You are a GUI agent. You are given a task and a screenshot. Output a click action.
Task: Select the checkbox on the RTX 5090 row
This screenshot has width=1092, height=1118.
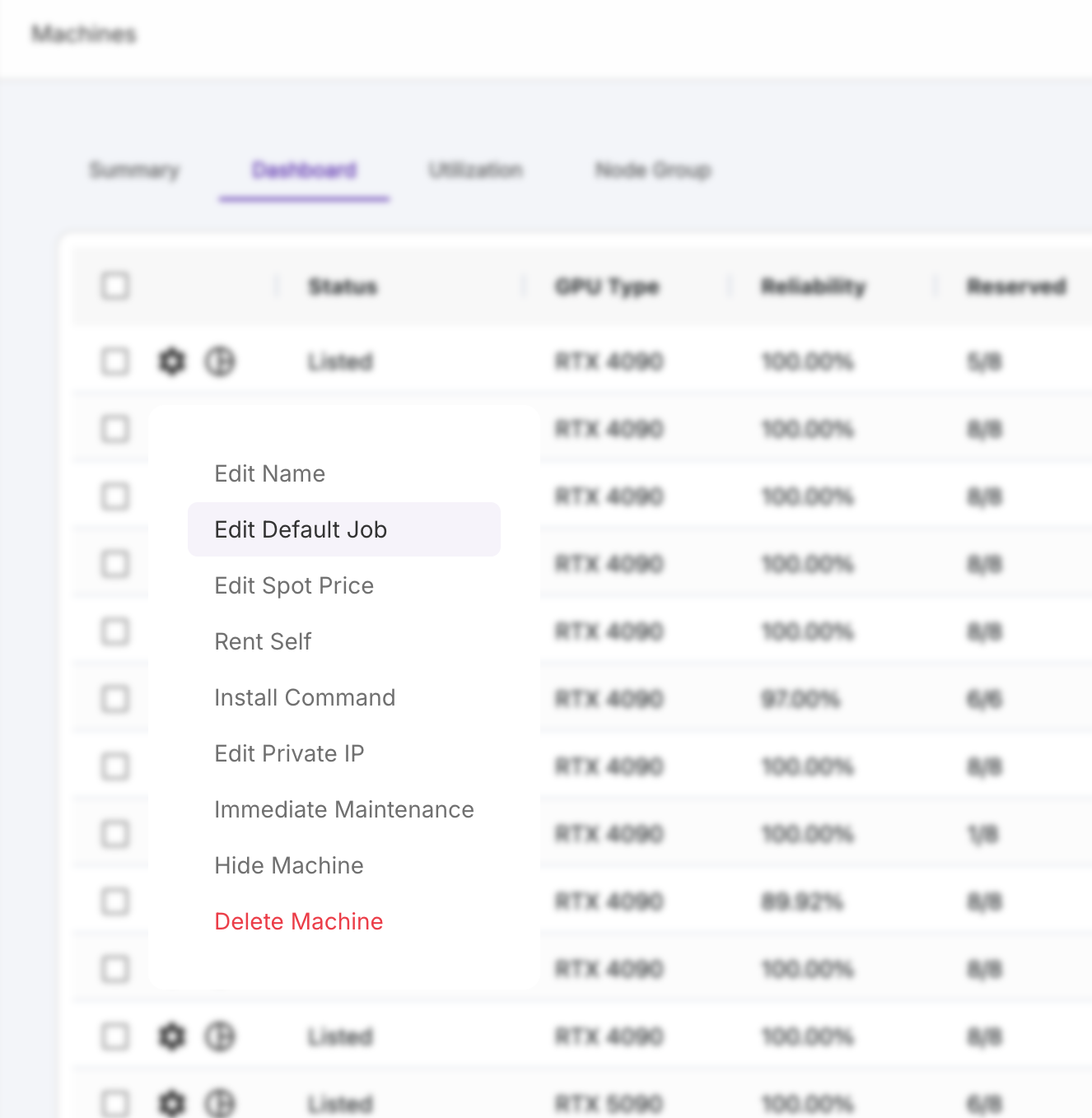pyautogui.click(x=114, y=1103)
